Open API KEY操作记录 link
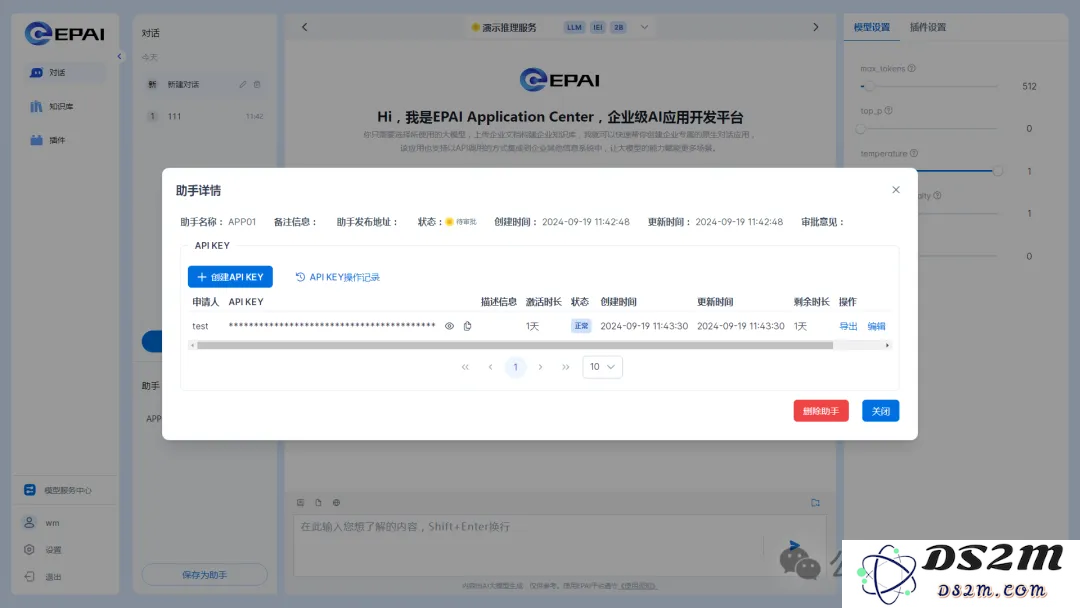This screenshot has height=608, width=1080. (338, 277)
